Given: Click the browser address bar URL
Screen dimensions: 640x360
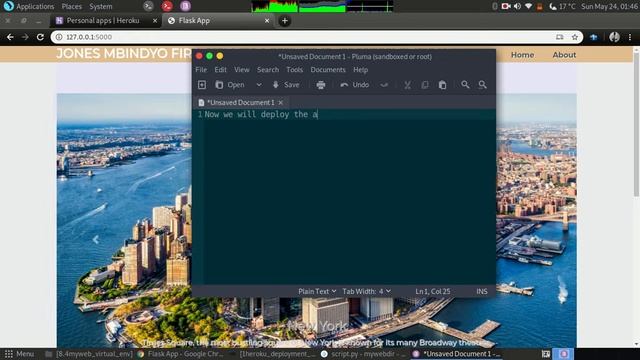Looking at the screenshot, I should pos(89,37).
